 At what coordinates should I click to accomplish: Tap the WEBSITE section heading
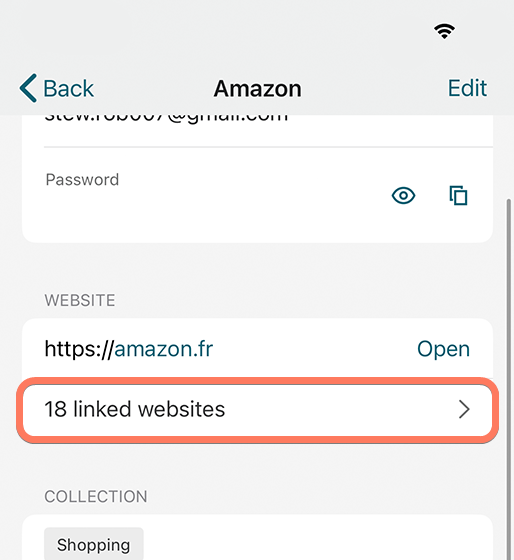(x=80, y=300)
